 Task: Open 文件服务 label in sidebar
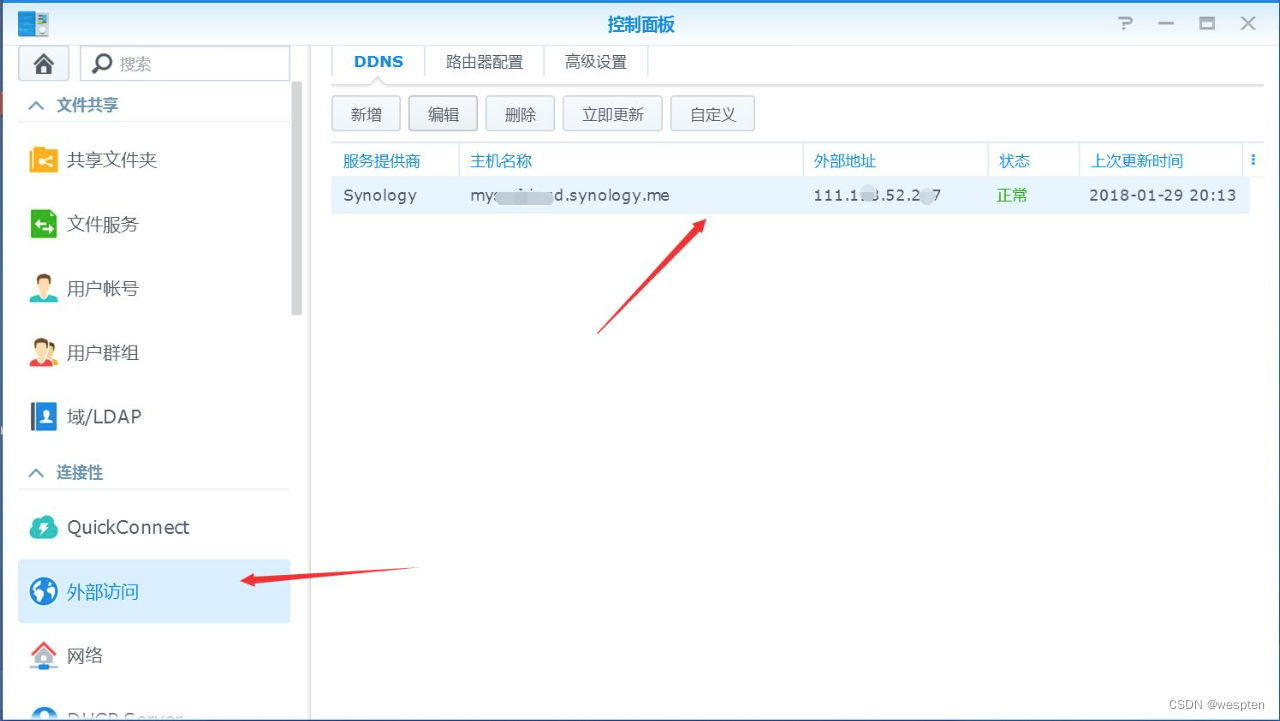pos(103,224)
